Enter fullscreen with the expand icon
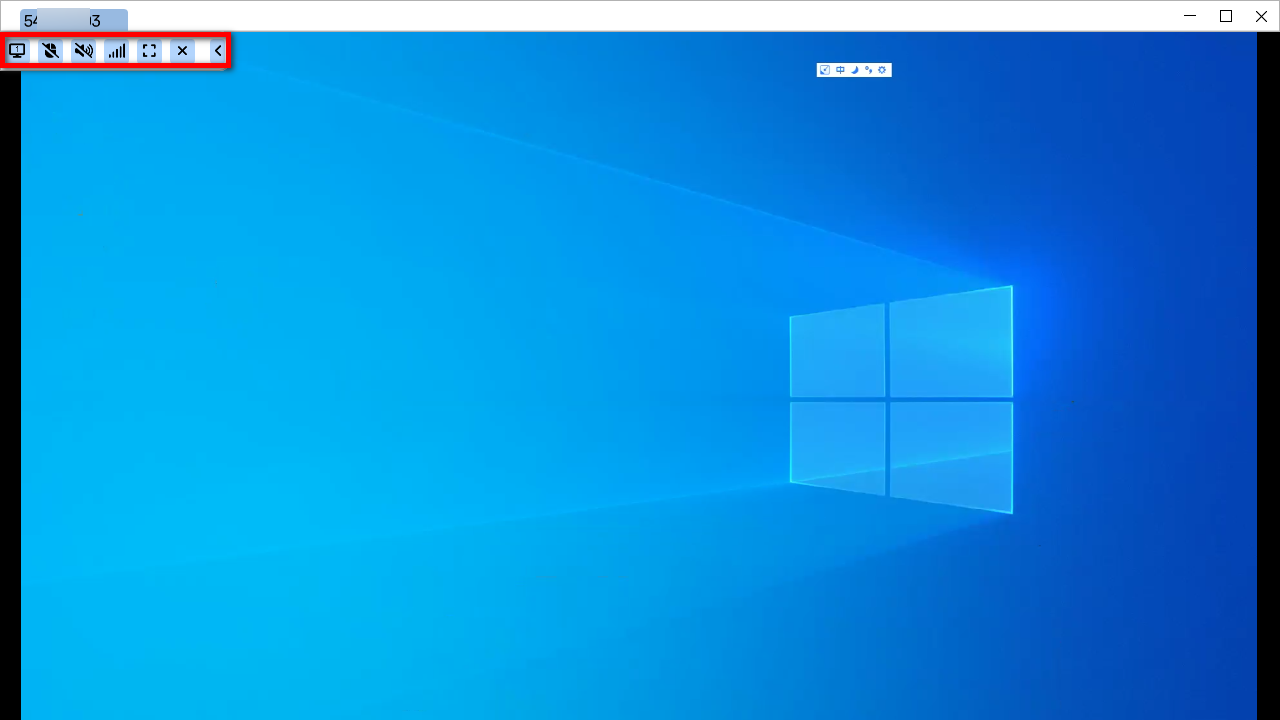 click(149, 50)
